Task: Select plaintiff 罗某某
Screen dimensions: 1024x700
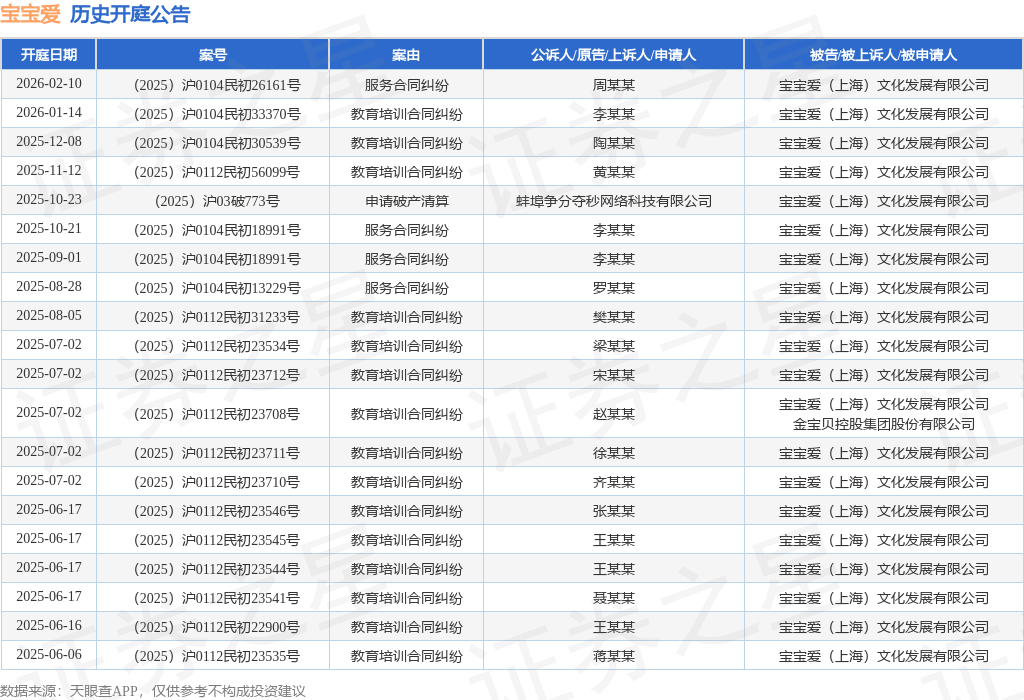Action: 614,288
